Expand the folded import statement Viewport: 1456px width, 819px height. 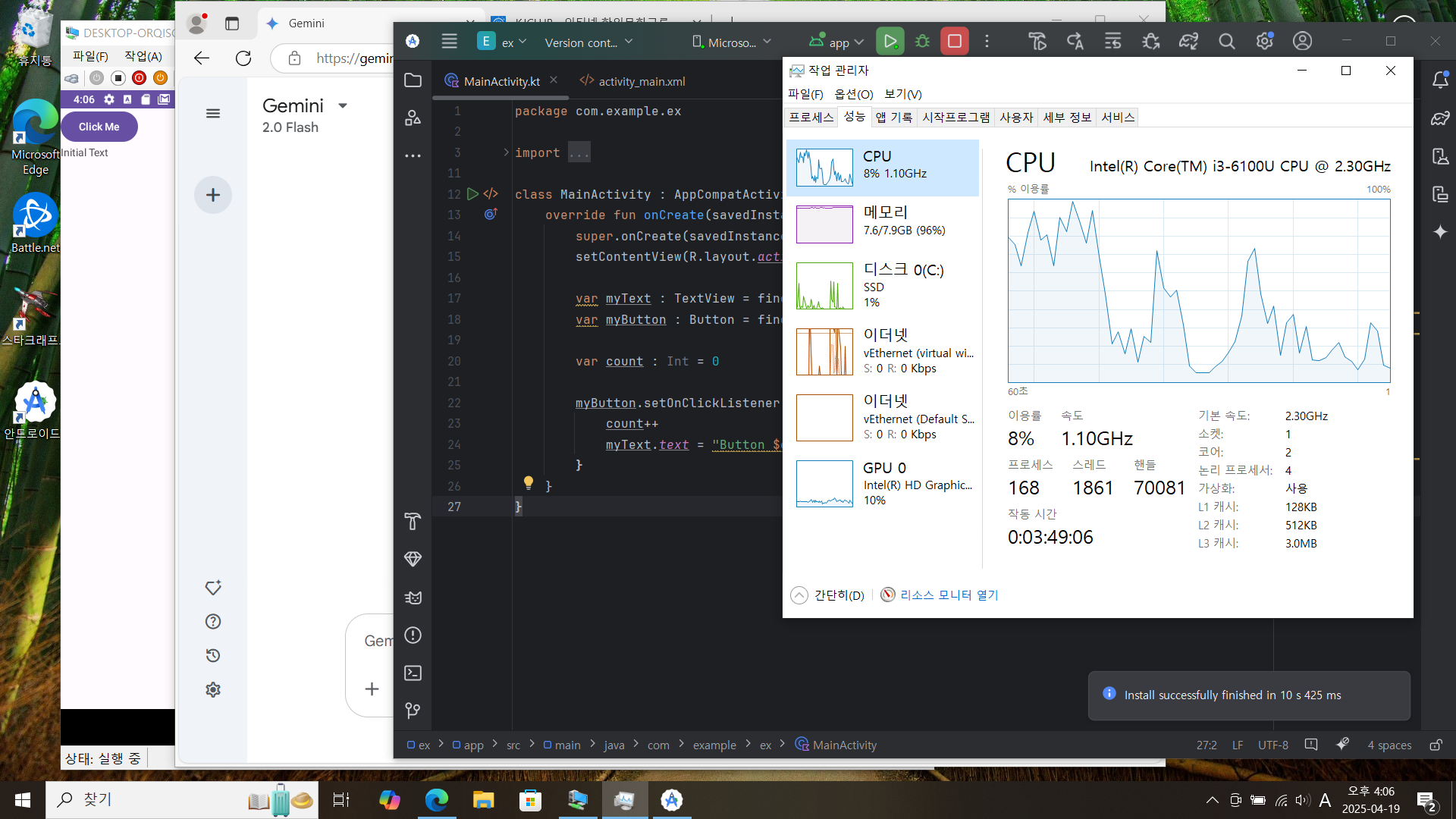[506, 152]
